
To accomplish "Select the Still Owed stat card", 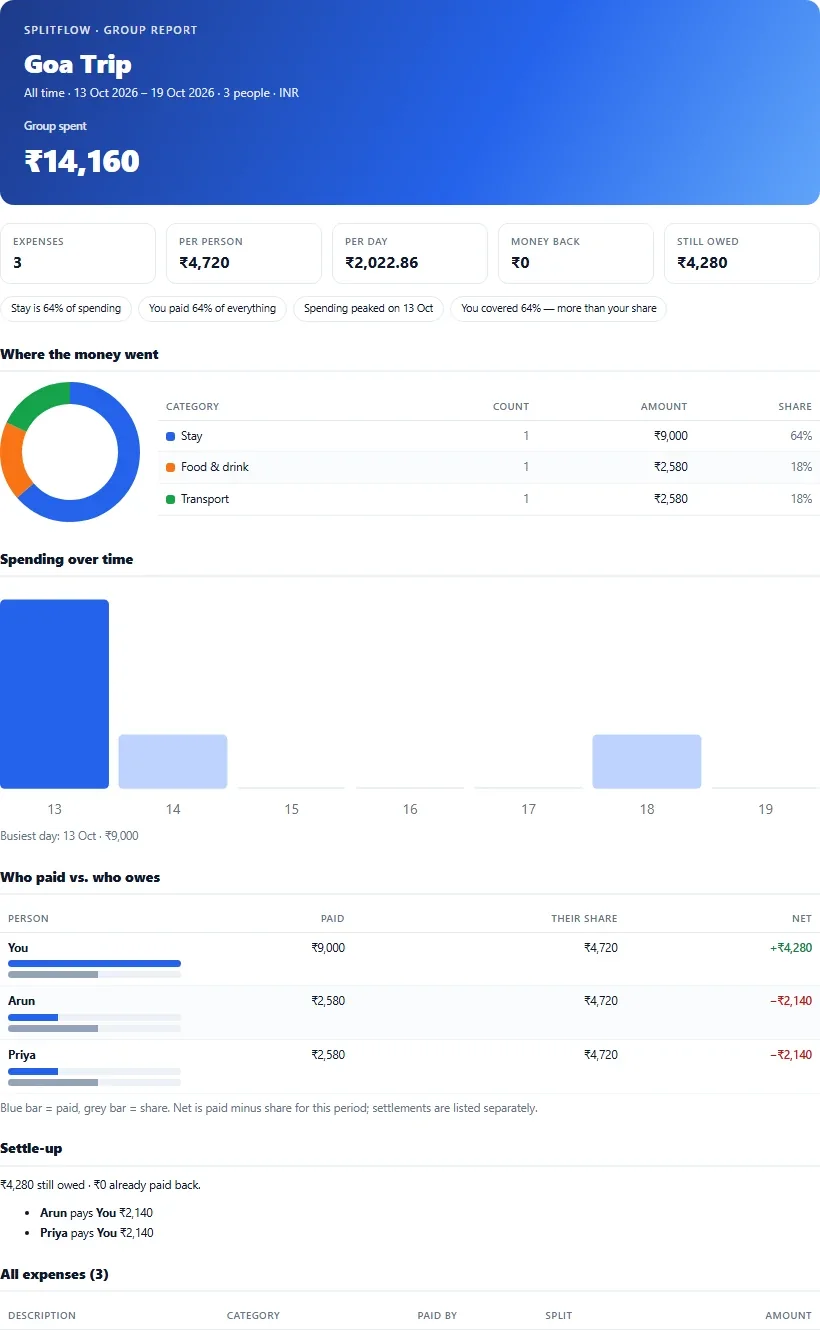I will coord(742,253).
